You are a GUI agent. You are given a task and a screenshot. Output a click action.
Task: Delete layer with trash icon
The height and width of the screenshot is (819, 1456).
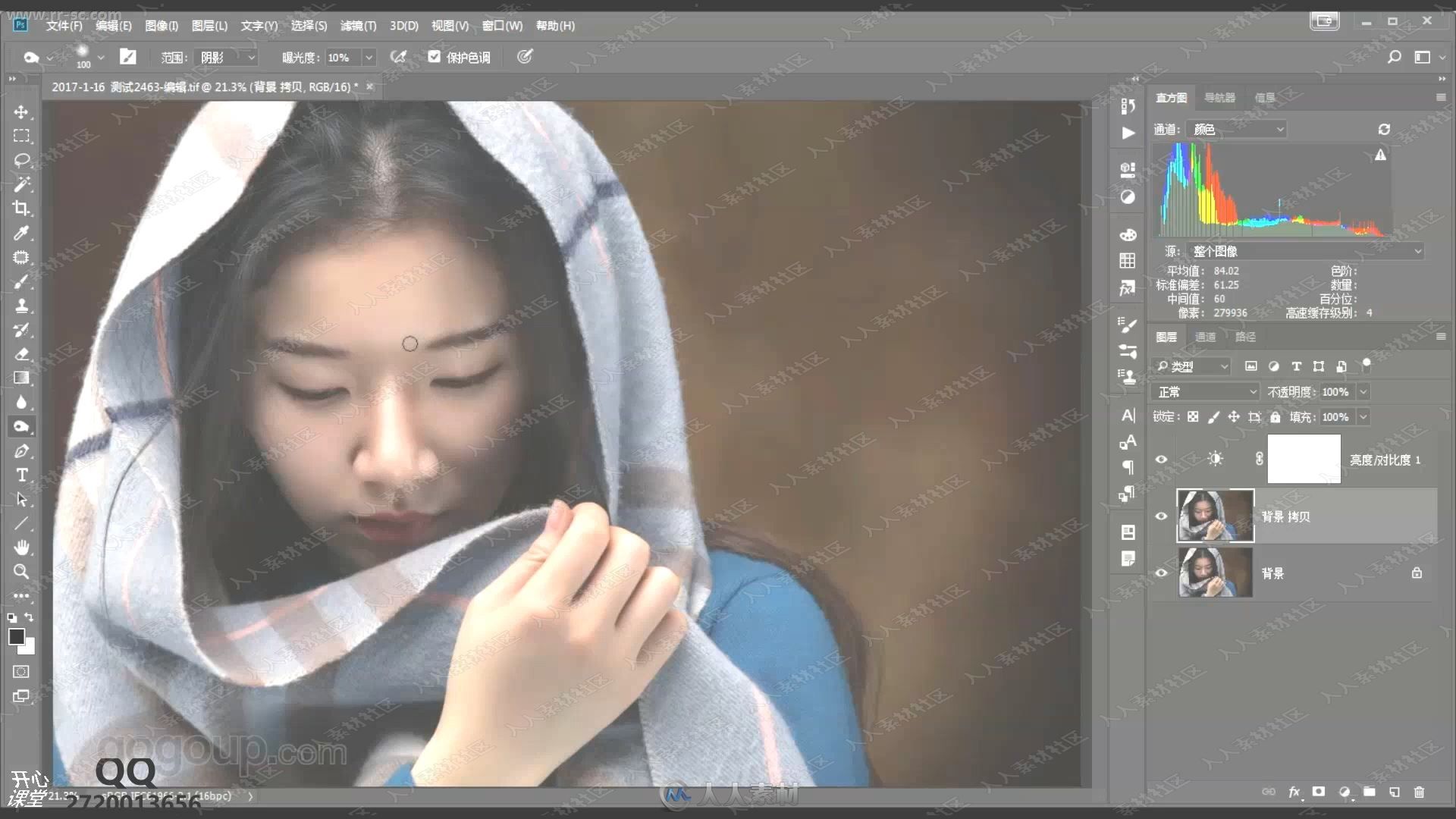[1419, 792]
